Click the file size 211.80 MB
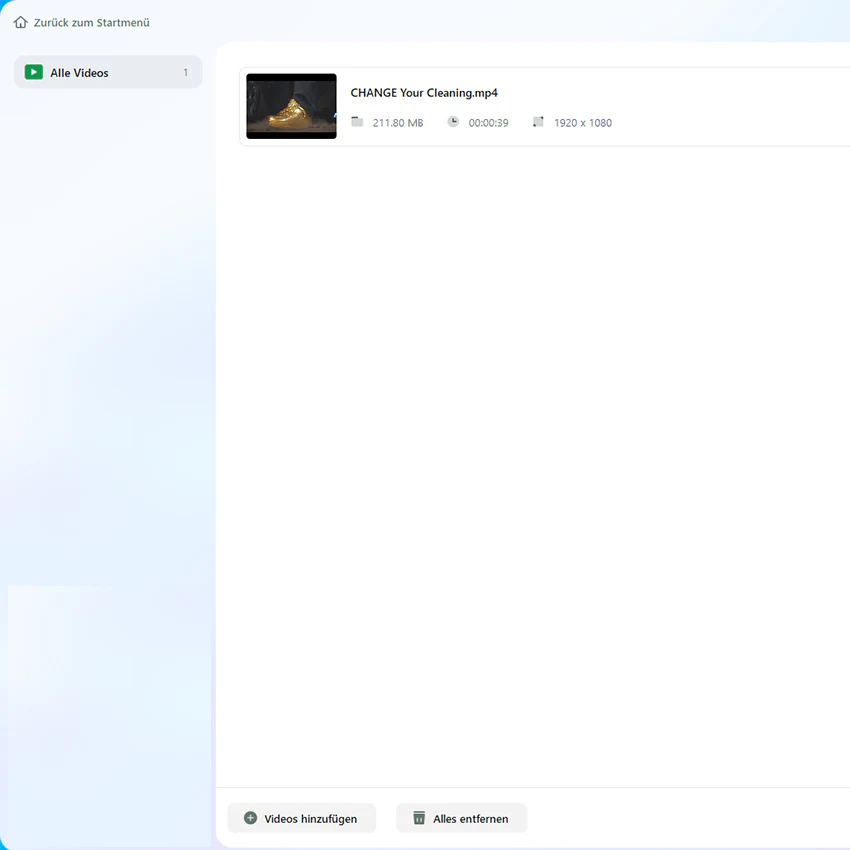850x850 pixels. [398, 123]
